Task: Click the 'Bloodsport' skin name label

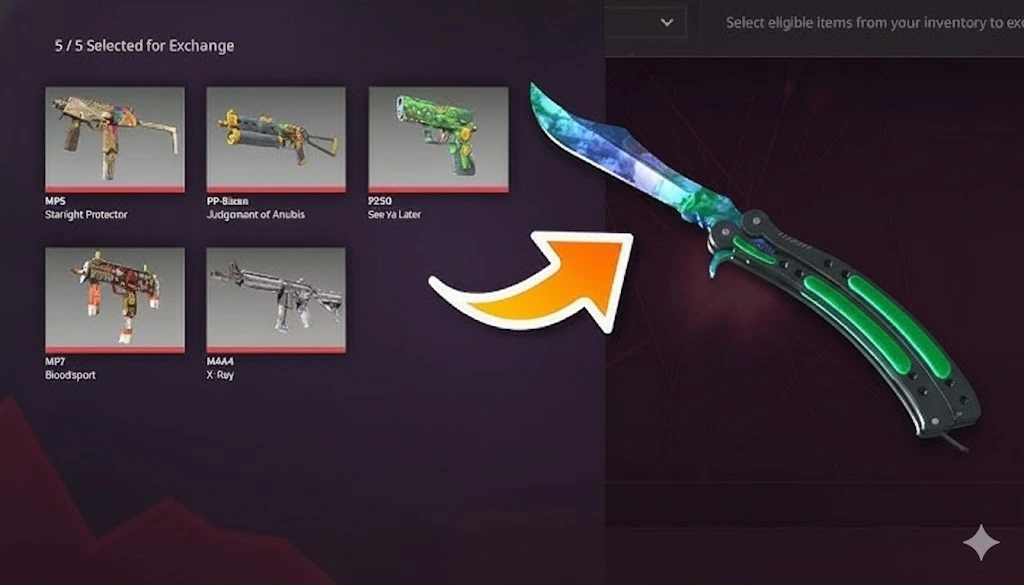Action: click(70, 375)
